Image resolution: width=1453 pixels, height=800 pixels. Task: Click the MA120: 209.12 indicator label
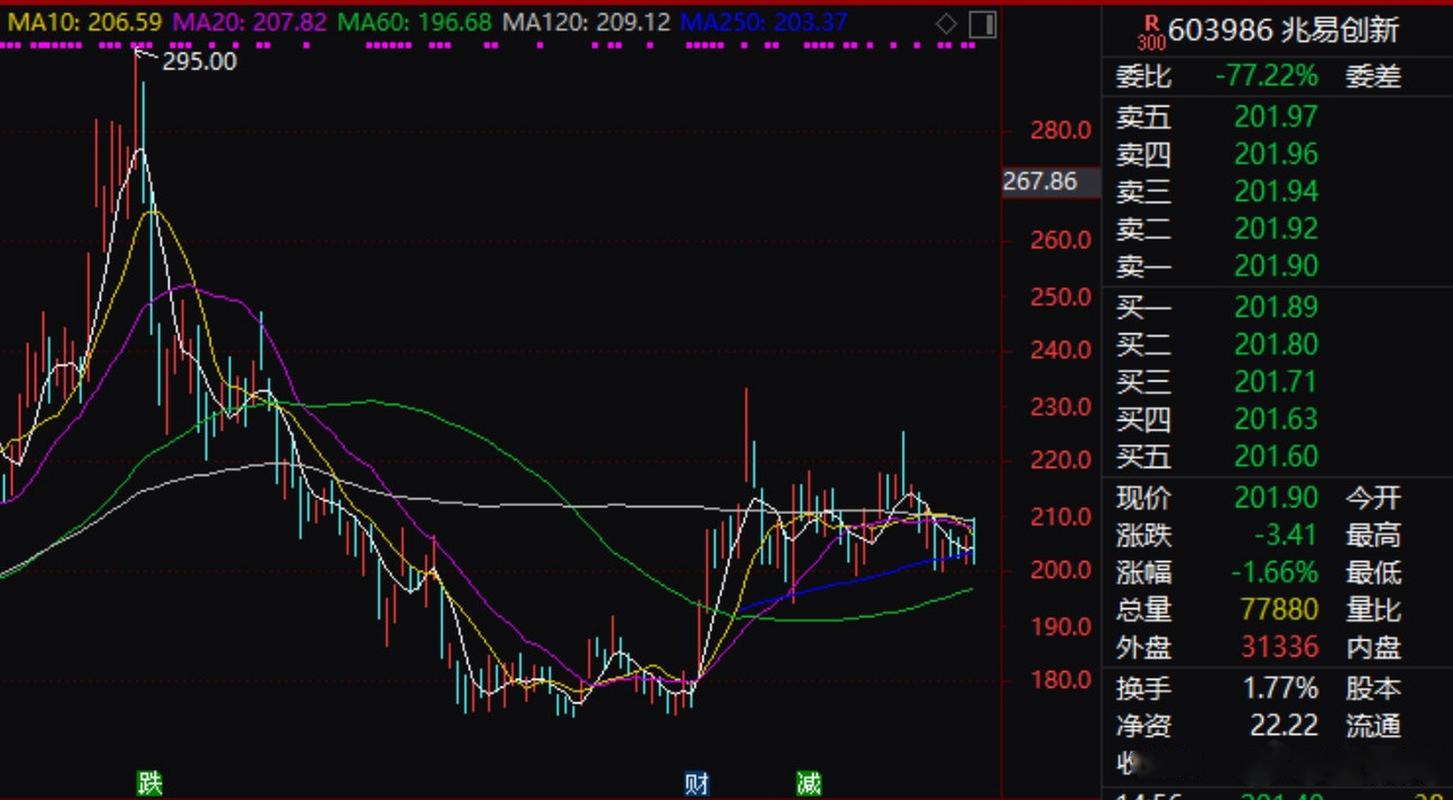[x=586, y=21]
